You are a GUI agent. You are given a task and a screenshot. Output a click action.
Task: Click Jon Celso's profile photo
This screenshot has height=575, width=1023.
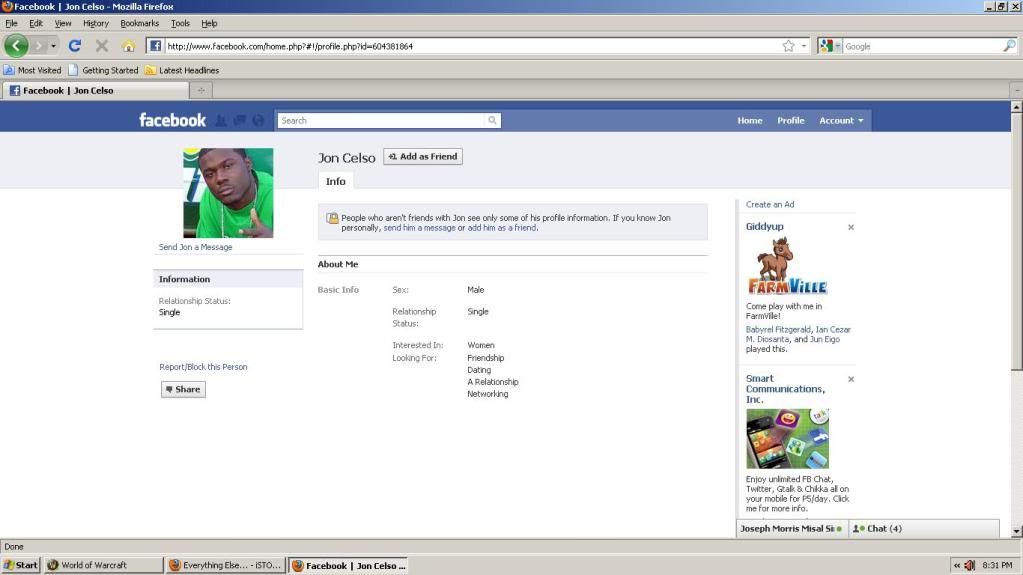(x=228, y=193)
